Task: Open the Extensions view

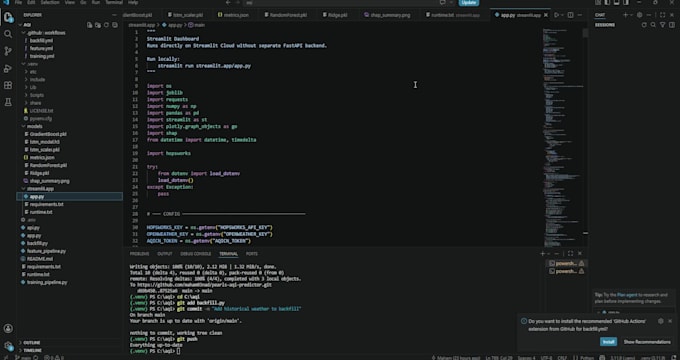Action: click(x=8, y=85)
